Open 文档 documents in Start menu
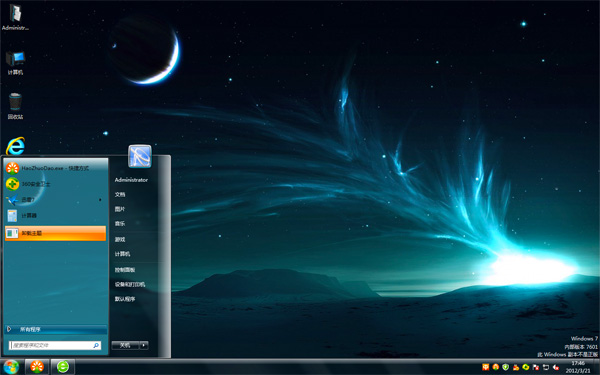Viewport: 600px width, 375px height. [x=120, y=194]
